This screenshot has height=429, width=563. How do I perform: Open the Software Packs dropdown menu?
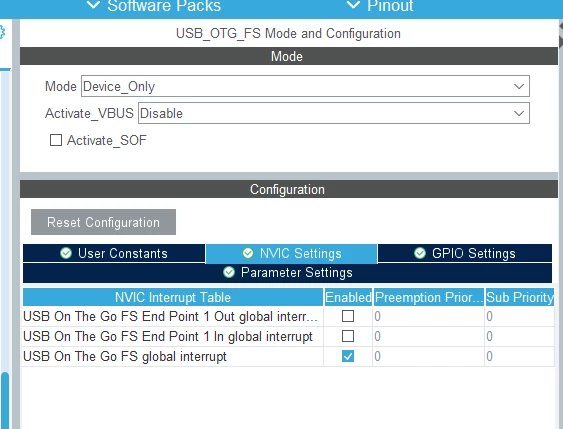point(154,6)
